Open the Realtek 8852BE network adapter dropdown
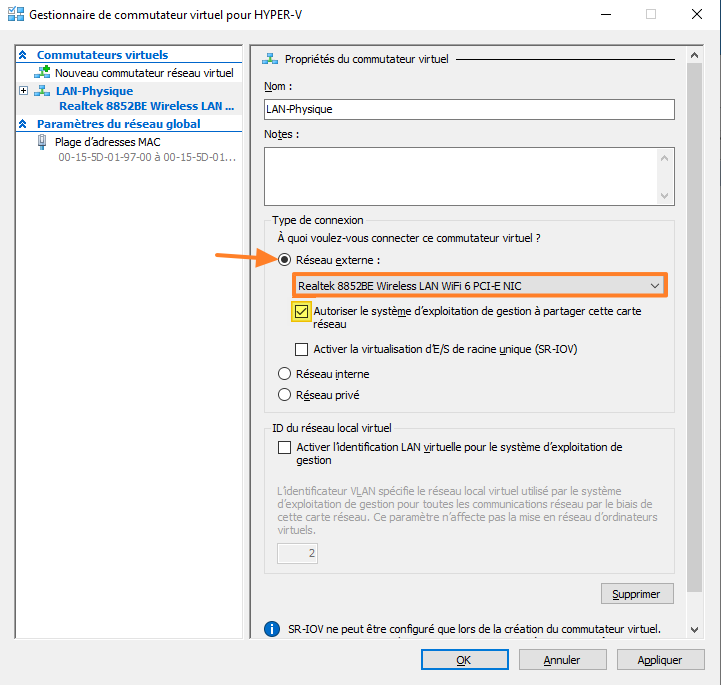 click(x=479, y=286)
